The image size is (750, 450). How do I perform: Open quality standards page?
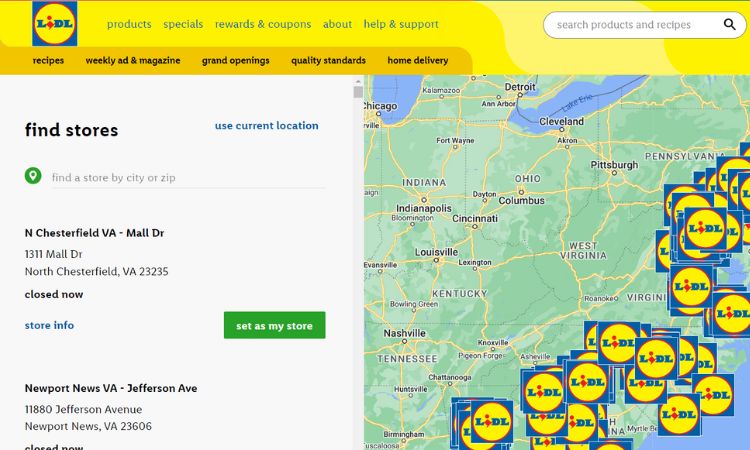click(329, 60)
